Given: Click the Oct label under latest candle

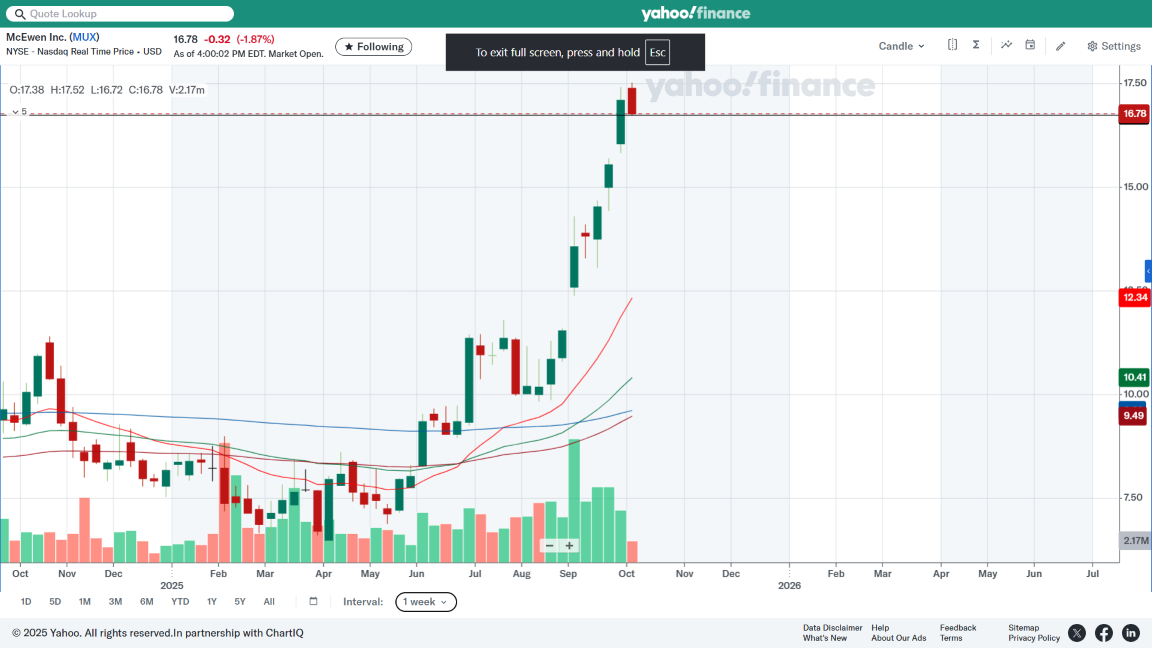Looking at the screenshot, I should tap(626, 573).
